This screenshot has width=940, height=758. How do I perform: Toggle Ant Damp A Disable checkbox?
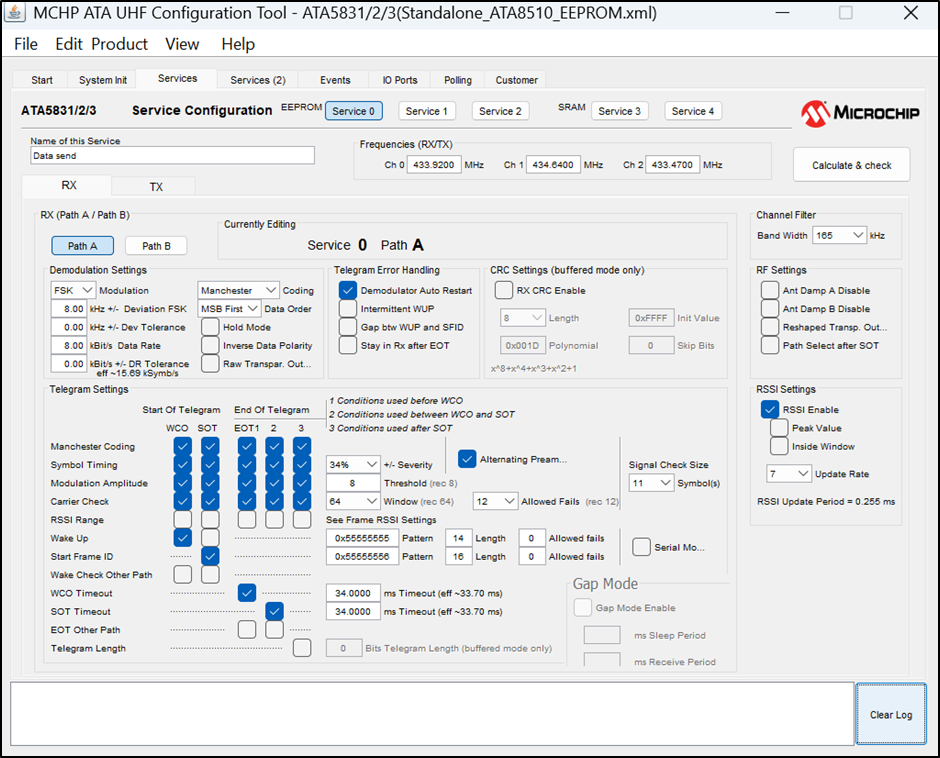click(x=770, y=290)
